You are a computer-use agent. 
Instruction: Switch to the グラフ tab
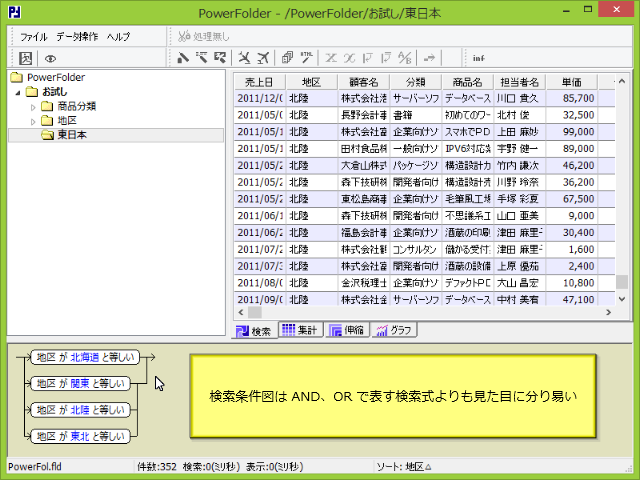click(x=394, y=330)
